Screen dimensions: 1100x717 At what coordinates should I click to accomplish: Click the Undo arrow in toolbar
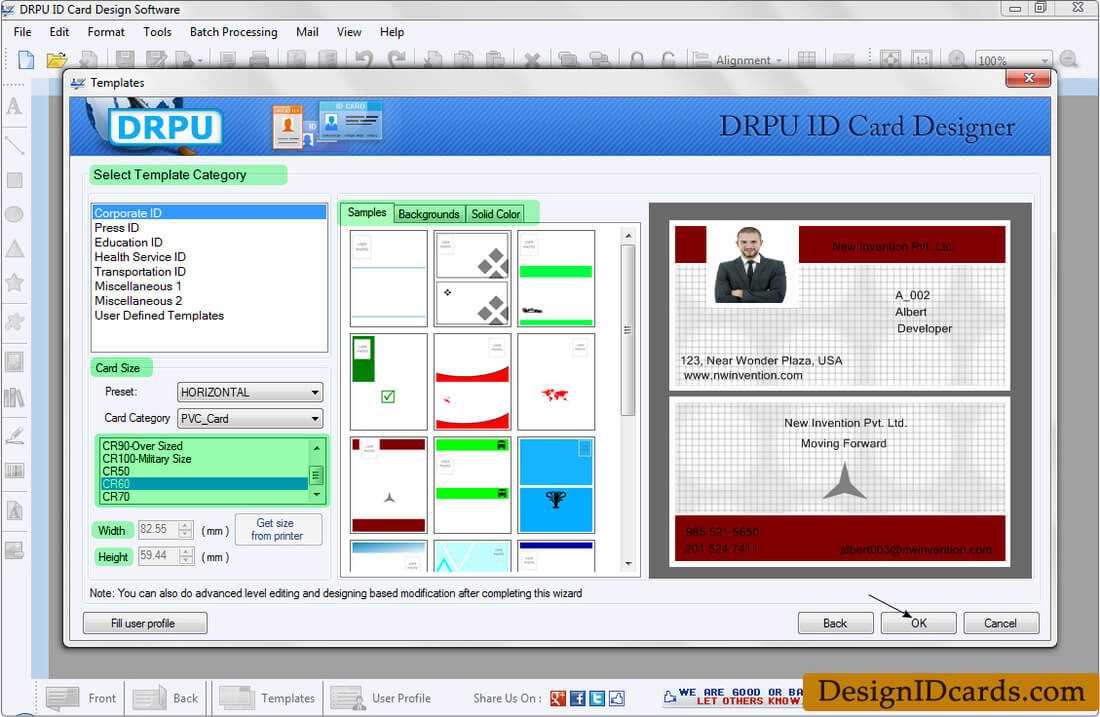(363, 60)
